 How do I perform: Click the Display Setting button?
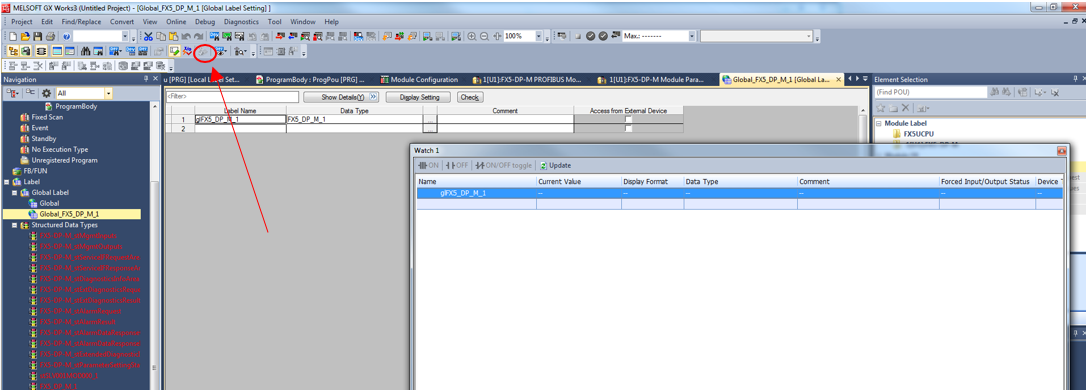tap(418, 97)
